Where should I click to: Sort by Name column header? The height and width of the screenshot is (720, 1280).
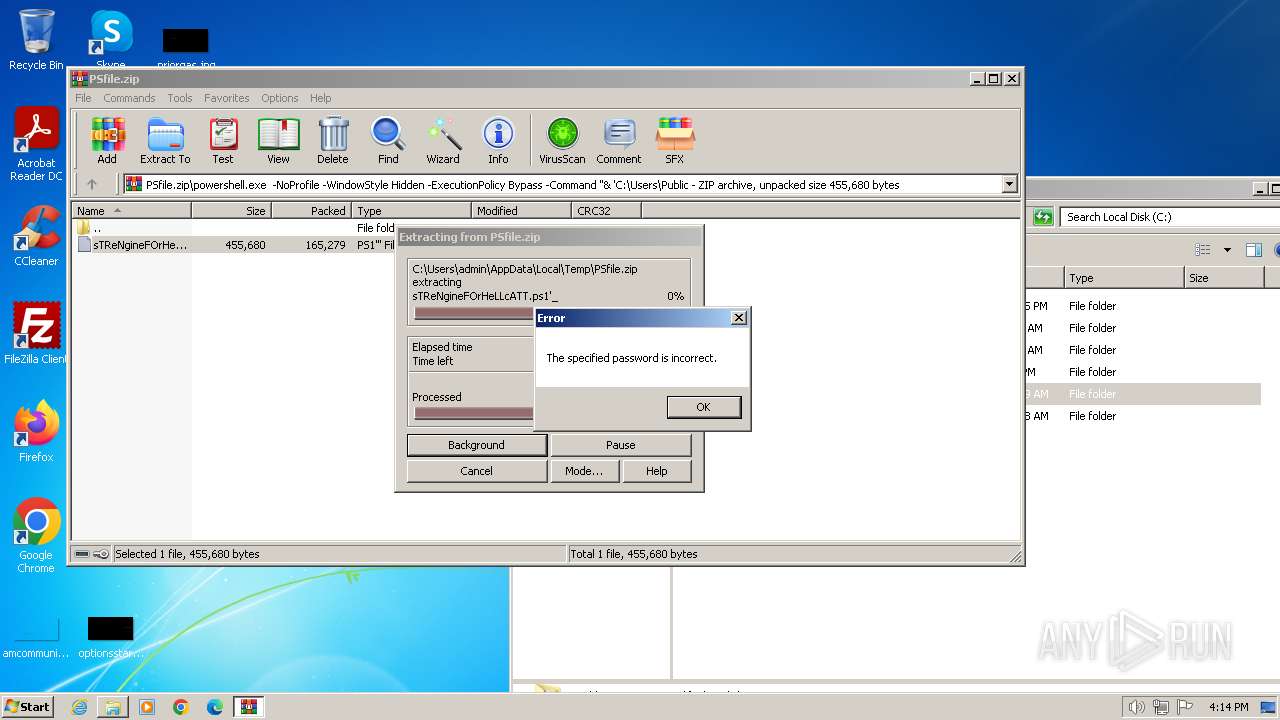click(131, 211)
